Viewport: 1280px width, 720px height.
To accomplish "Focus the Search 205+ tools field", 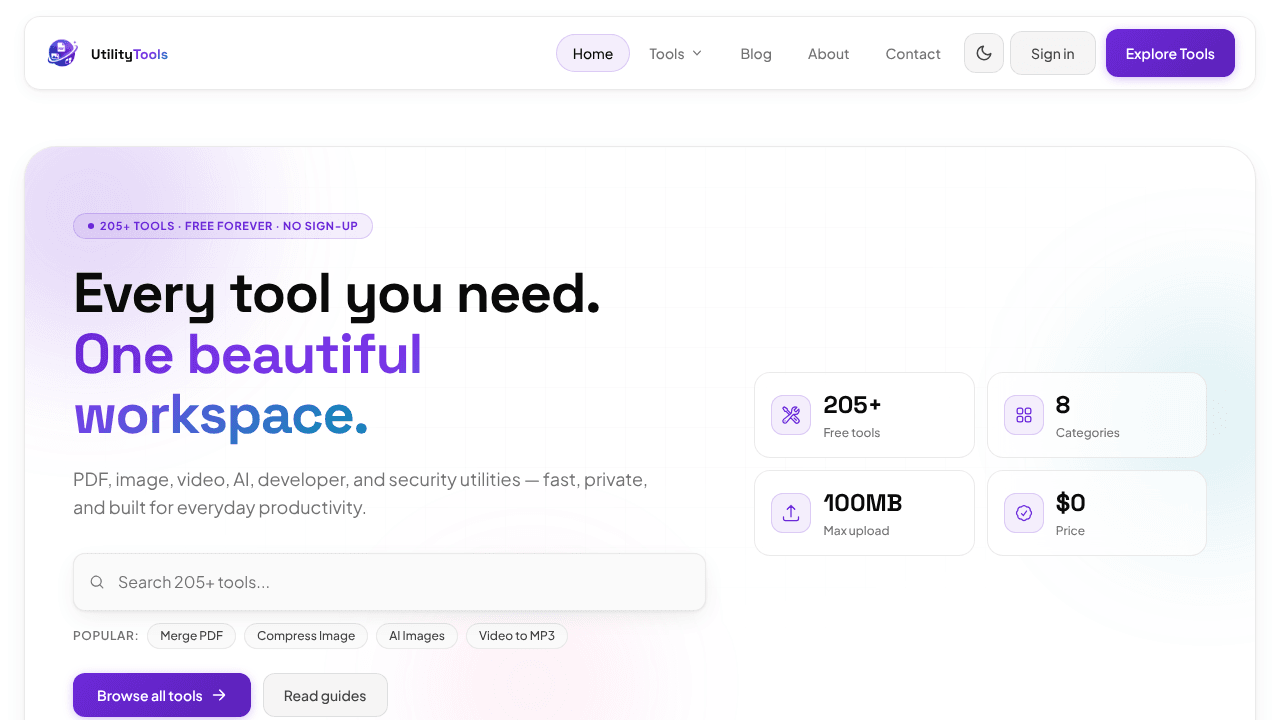I will point(389,582).
